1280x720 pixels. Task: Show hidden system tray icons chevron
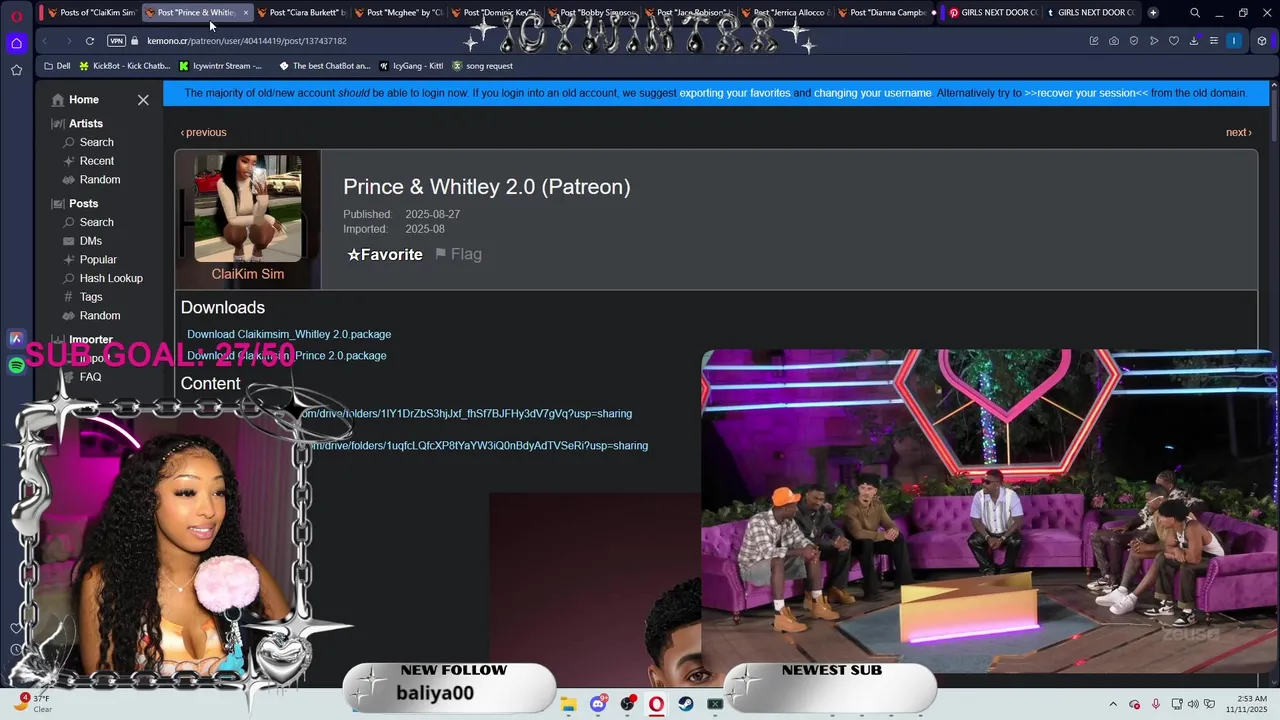coord(1113,704)
